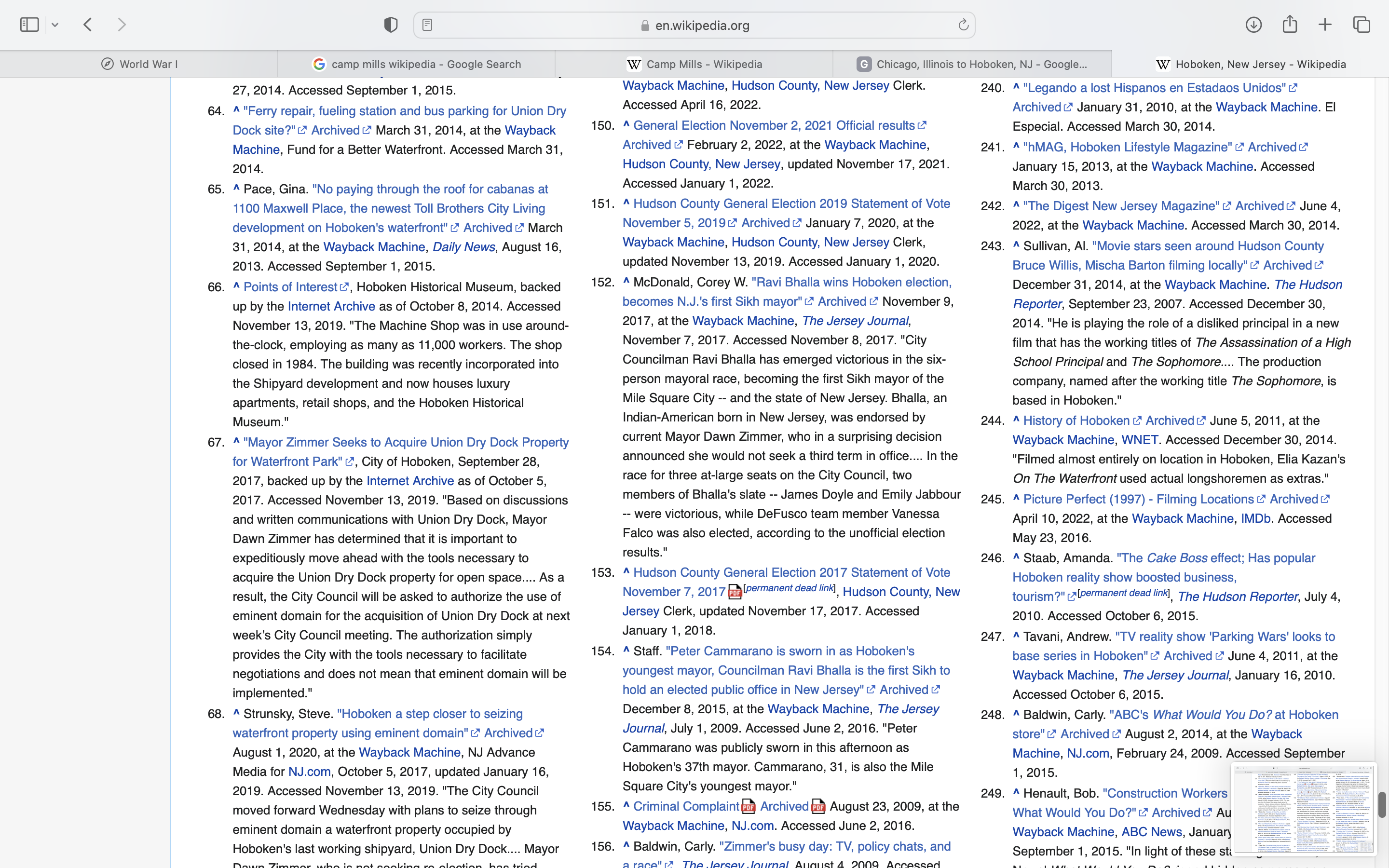Open The Jersey Journal link in reference 152
This screenshot has width=1389, height=868.
tap(855, 321)
